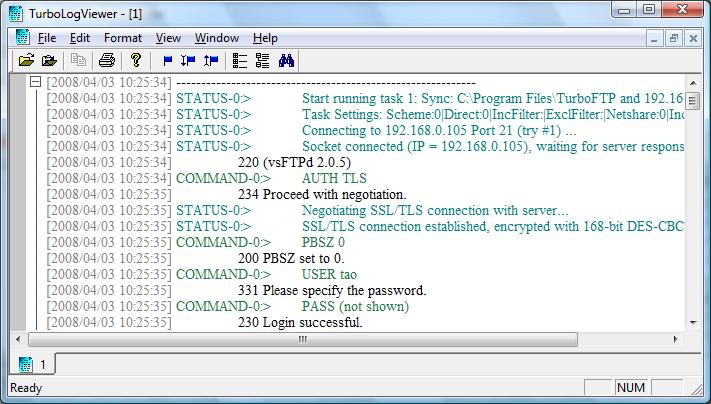Open the Format menu

point(123,38)
